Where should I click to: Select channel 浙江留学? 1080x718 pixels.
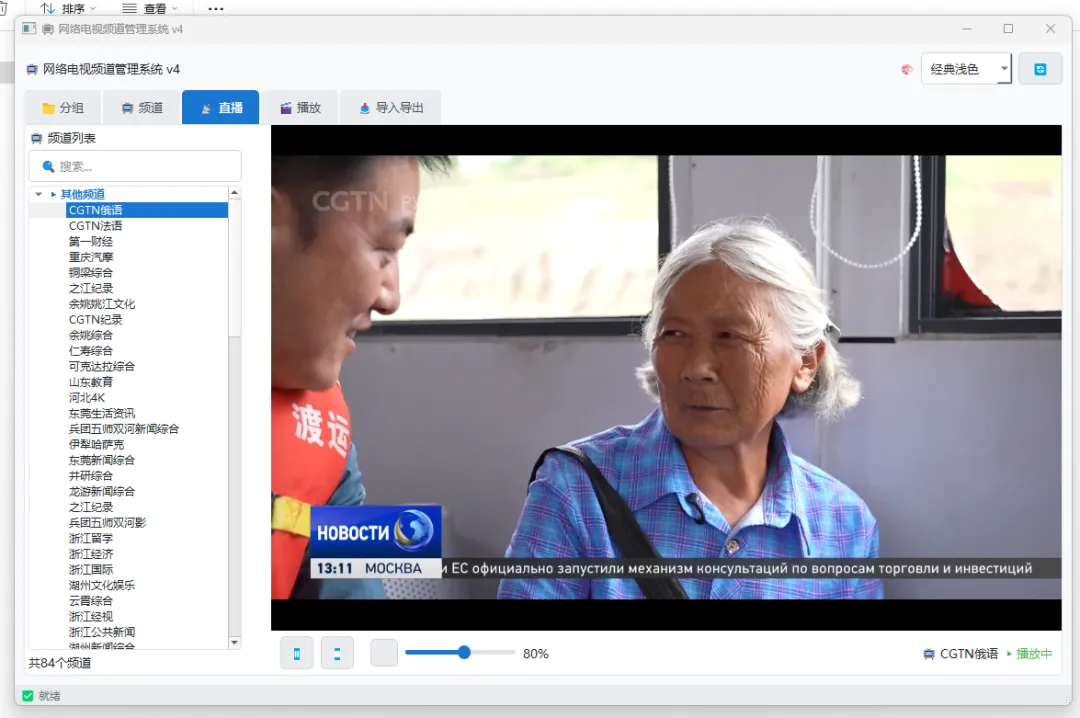(x=90, y=538)
